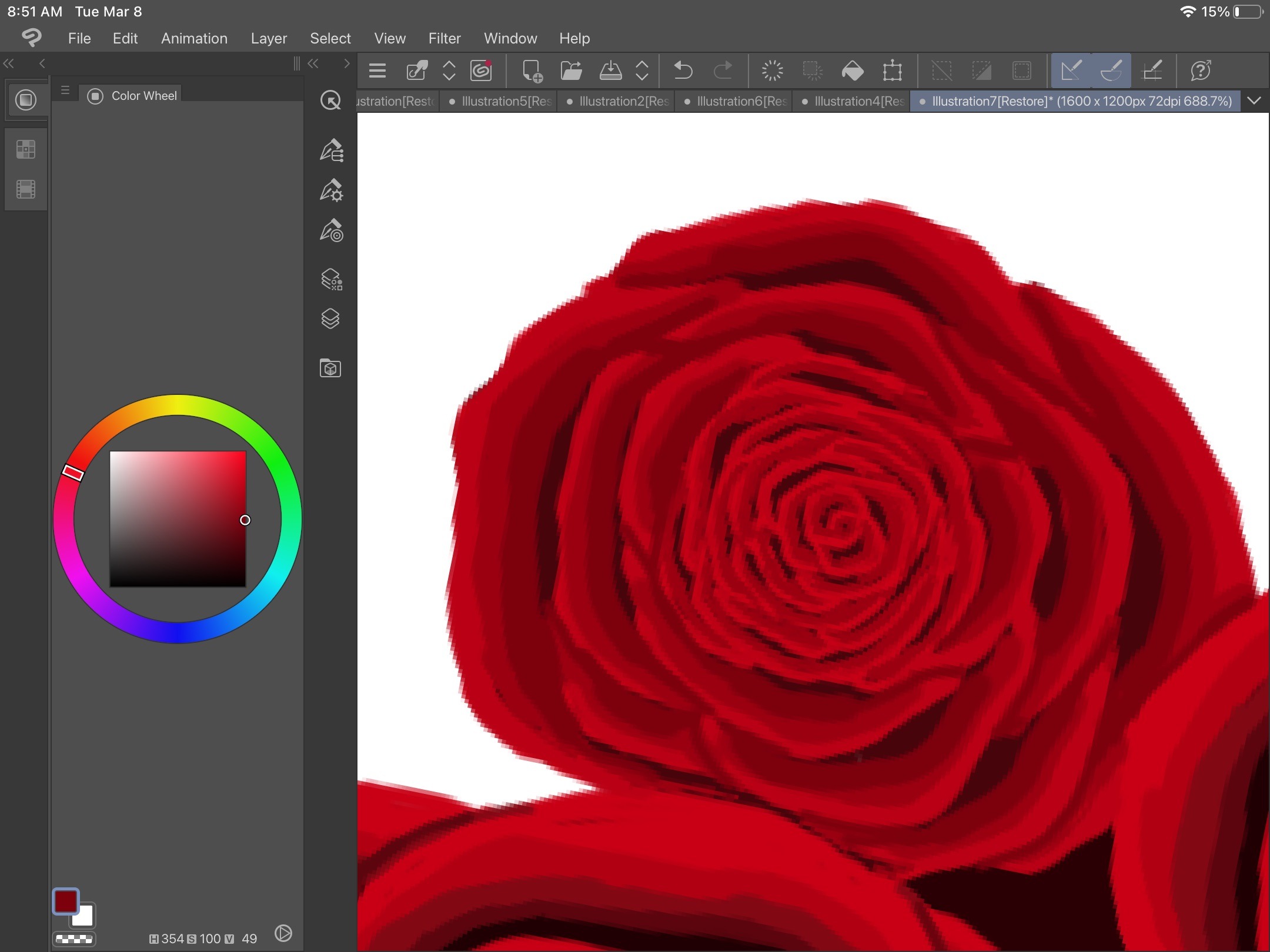
Task: Click the Fill paint bucket icon
Action: tap(852, 71)
